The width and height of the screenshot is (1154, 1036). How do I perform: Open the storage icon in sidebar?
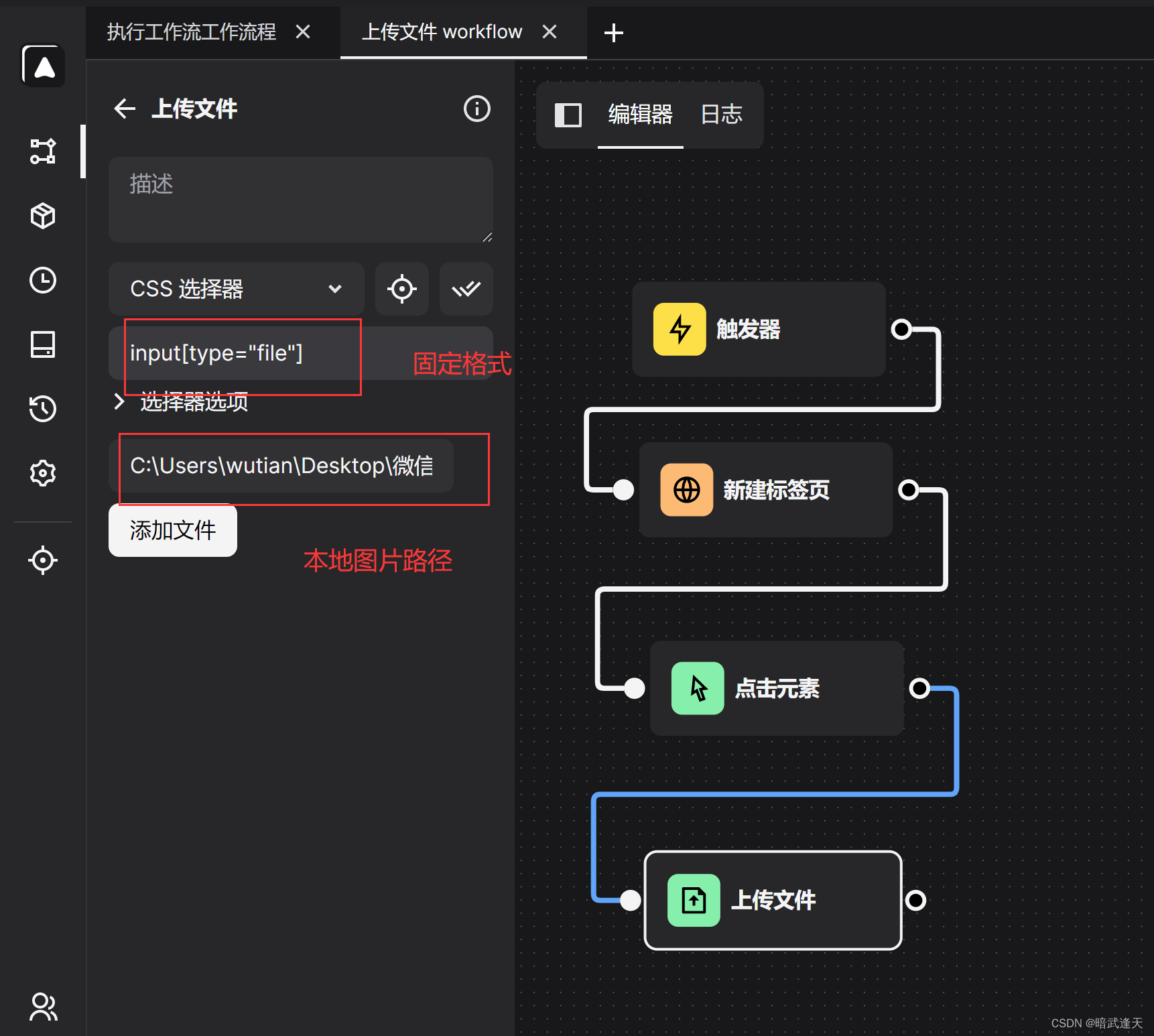[x=43, y=344]
